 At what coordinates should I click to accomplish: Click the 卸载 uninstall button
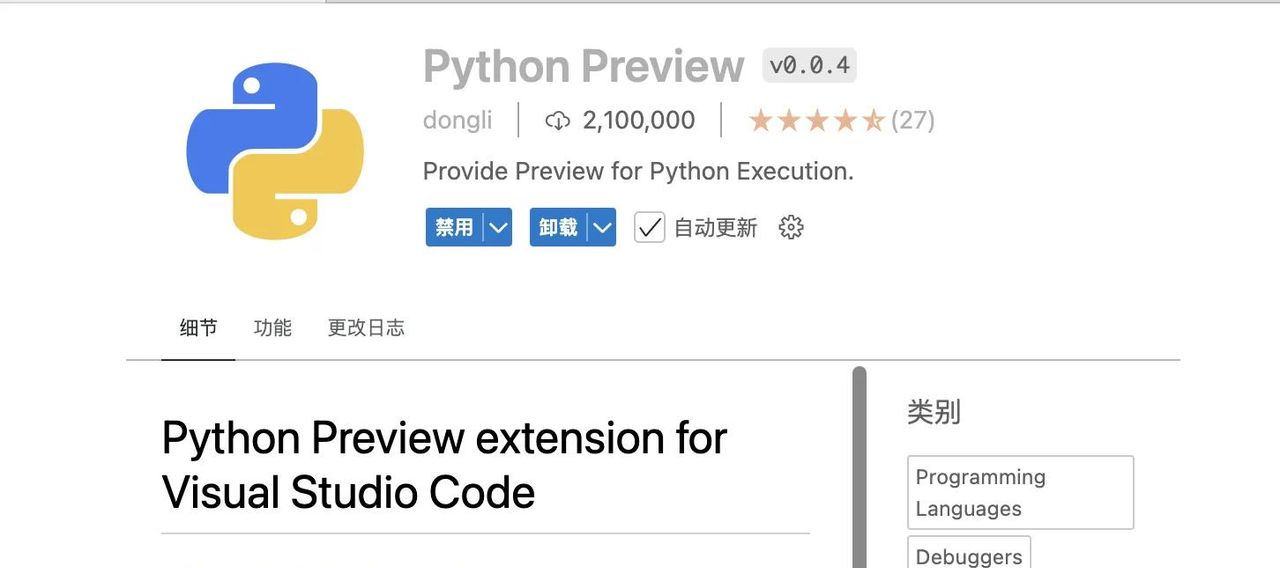(x=559, y=228)
